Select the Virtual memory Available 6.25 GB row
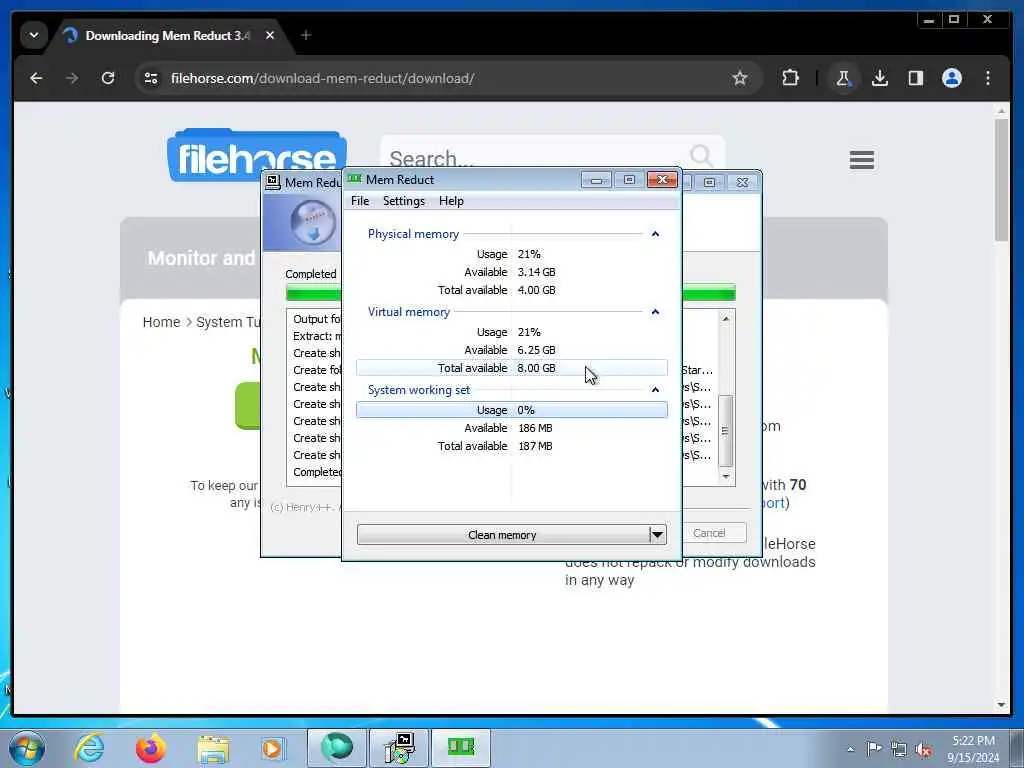 (x=511, y=350)
